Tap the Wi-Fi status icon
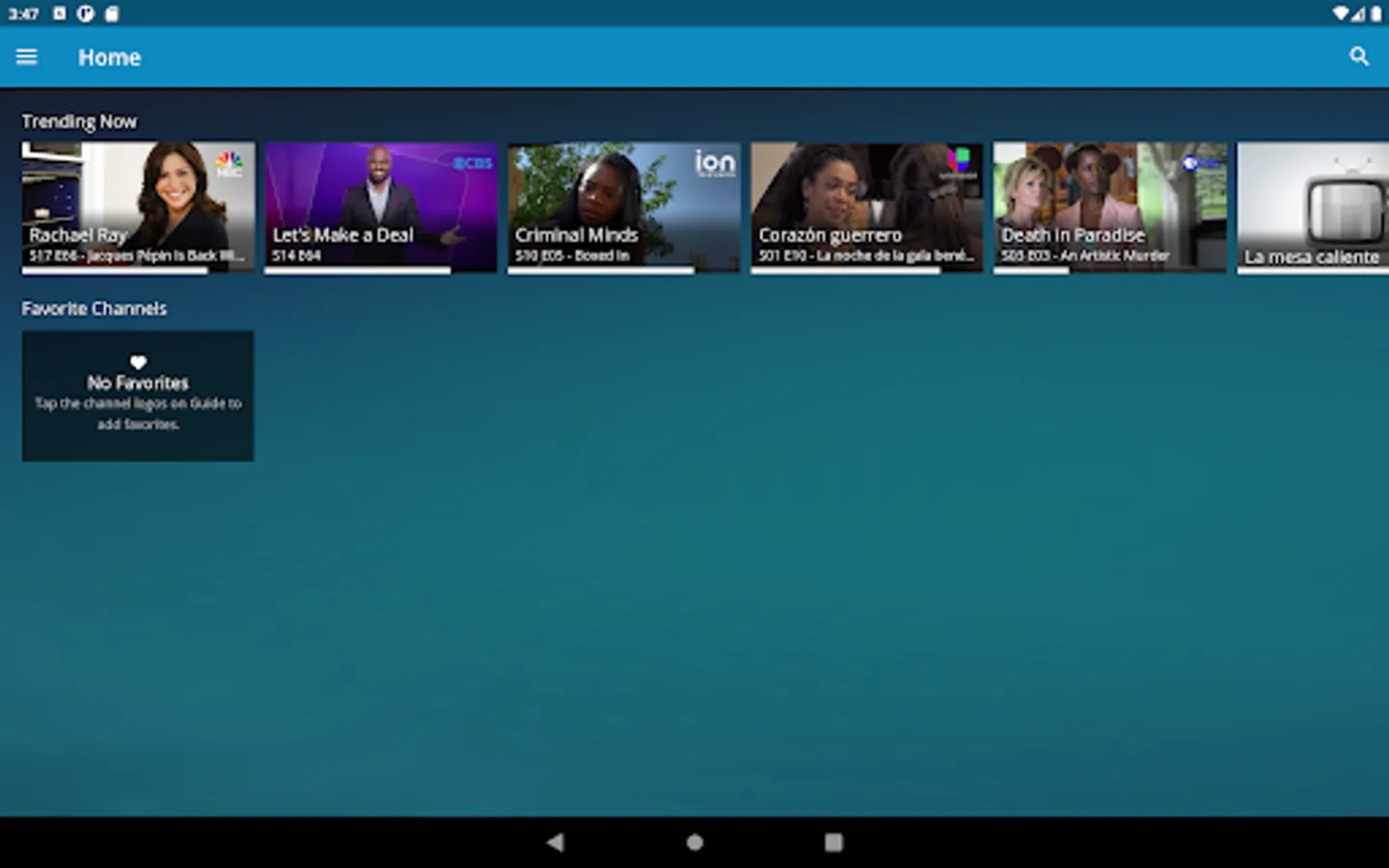Screen dimensions: 1389x868 point(1341,14)
